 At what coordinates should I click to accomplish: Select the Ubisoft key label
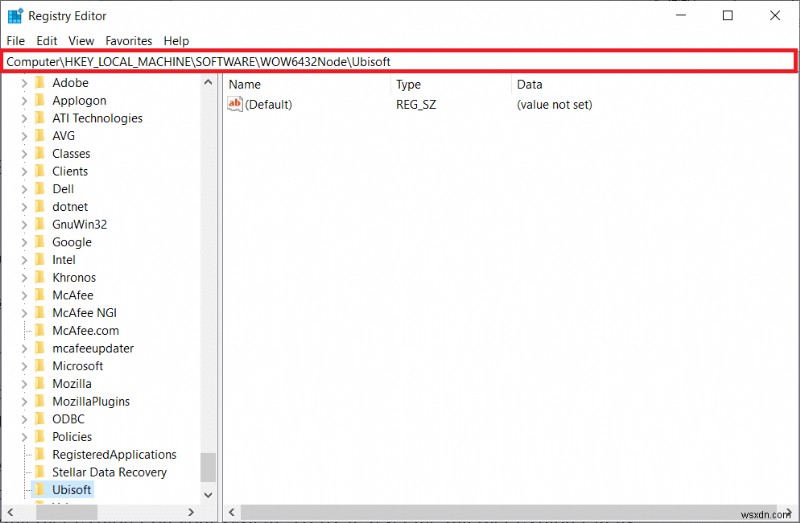pyautogui.click(x=71, y=490)
